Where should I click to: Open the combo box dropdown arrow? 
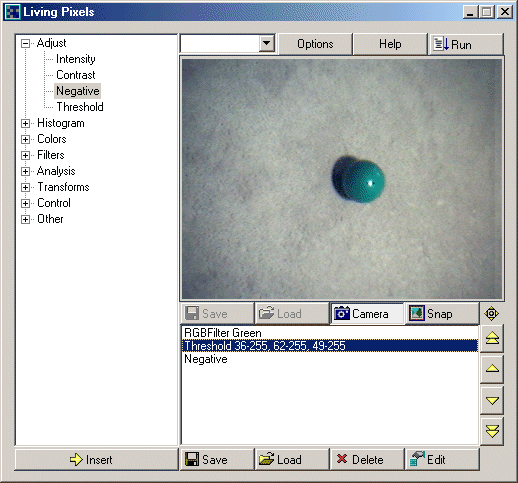pos(267,43)
